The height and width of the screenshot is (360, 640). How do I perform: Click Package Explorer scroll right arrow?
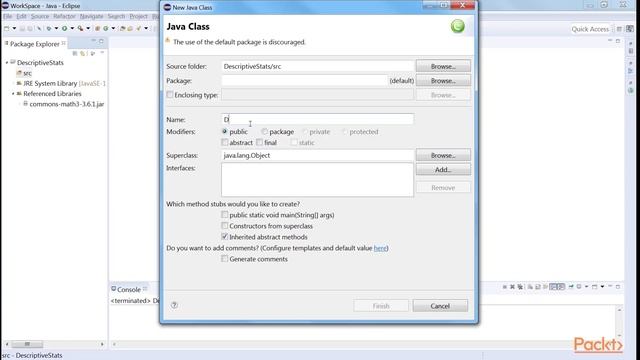[x=102, y=344]
